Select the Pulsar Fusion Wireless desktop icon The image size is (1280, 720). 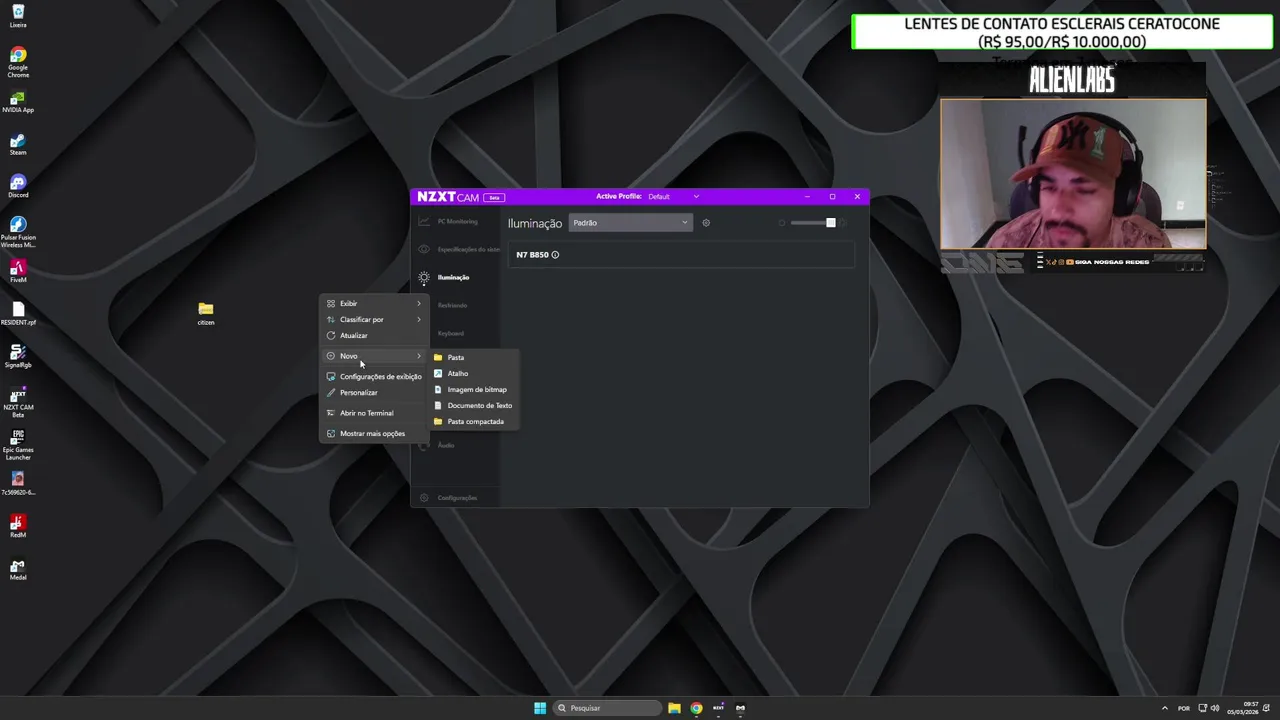pos(18,232)
